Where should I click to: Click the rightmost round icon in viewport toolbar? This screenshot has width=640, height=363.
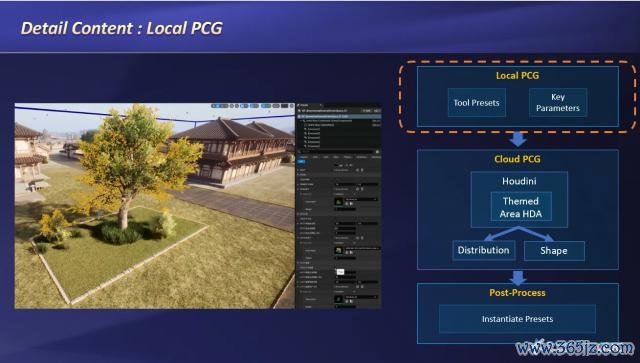[292, 106]
